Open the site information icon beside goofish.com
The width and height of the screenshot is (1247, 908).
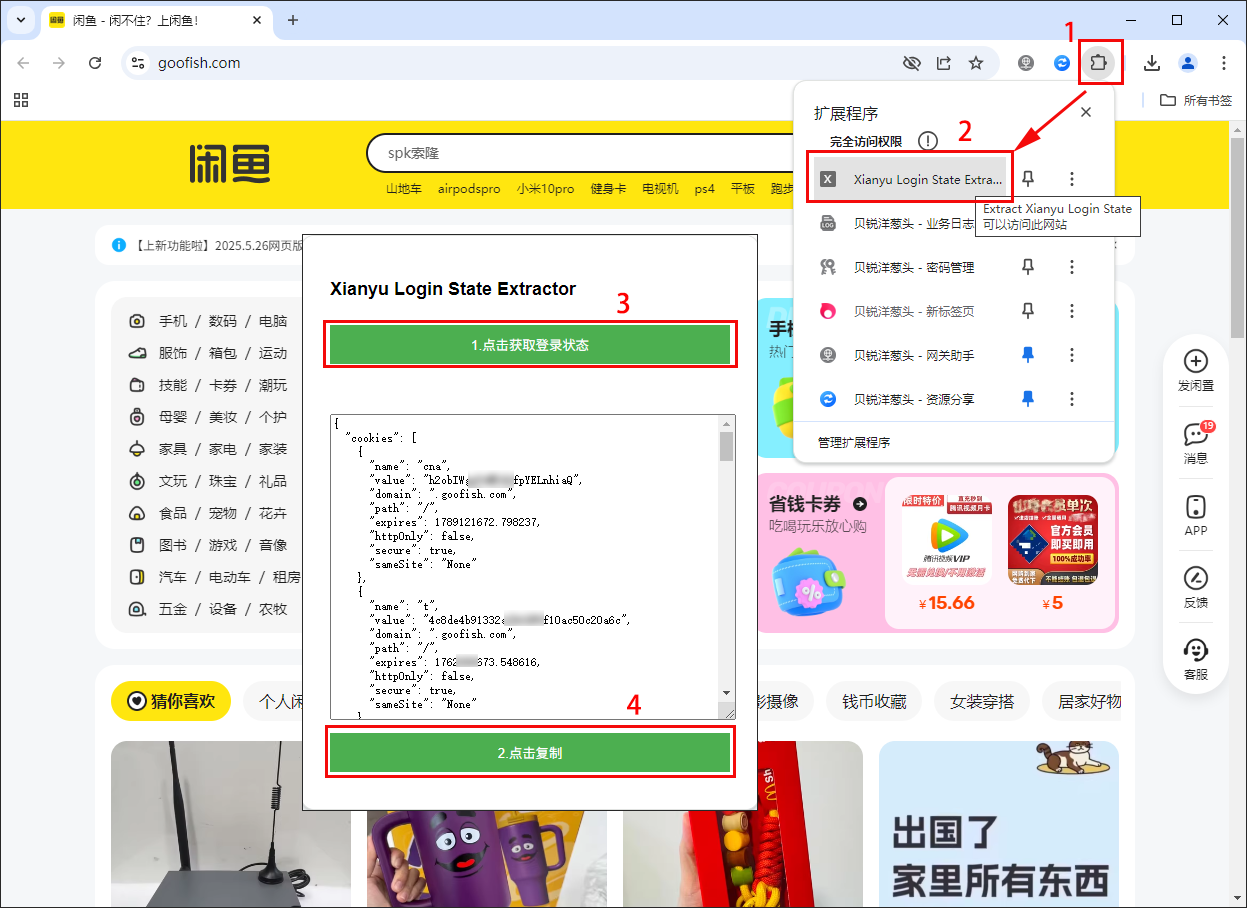[x=138, y=63]
